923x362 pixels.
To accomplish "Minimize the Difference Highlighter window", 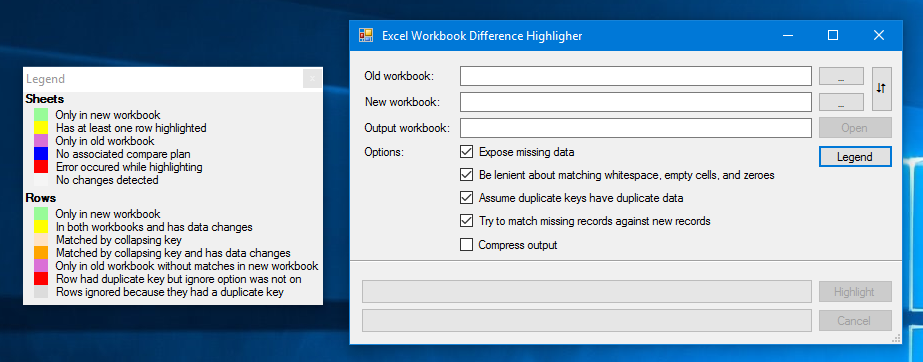I will [x=788, y=35].
